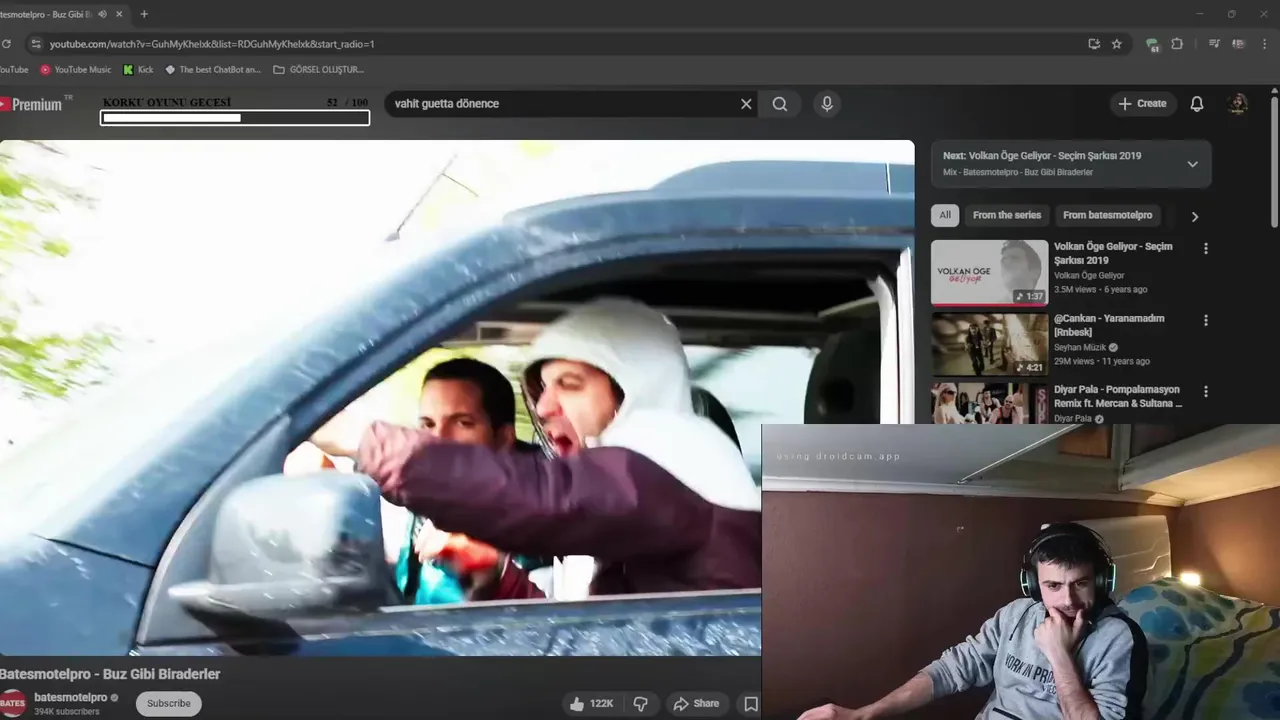Open notifications bell
Screen dimensions: 1280x720
[x=1197, y=104]
